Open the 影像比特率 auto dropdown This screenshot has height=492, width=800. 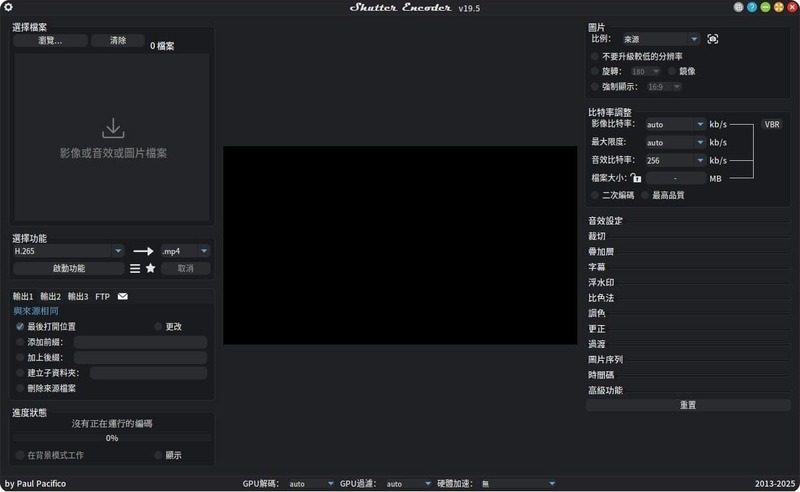[675, 125]
